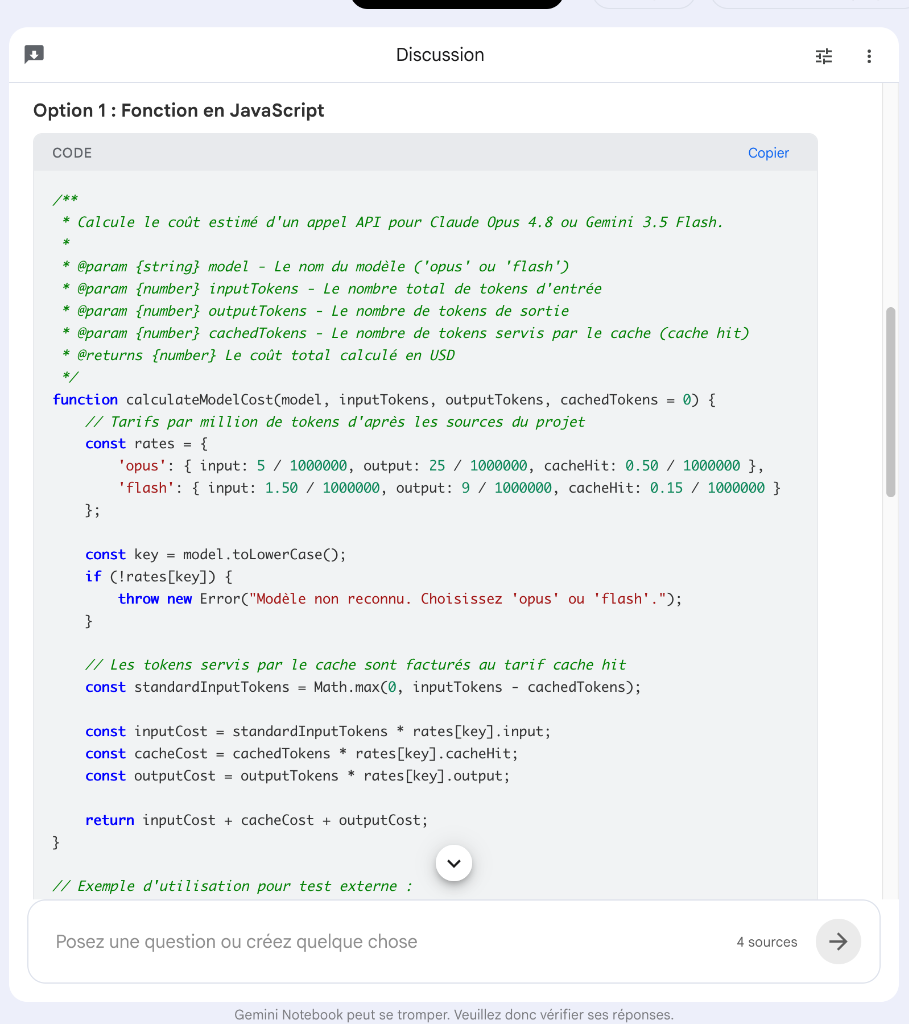Open the three-dot more options menu
Viewport: 909px width, 1024px height.
click(x=869, y=56)
